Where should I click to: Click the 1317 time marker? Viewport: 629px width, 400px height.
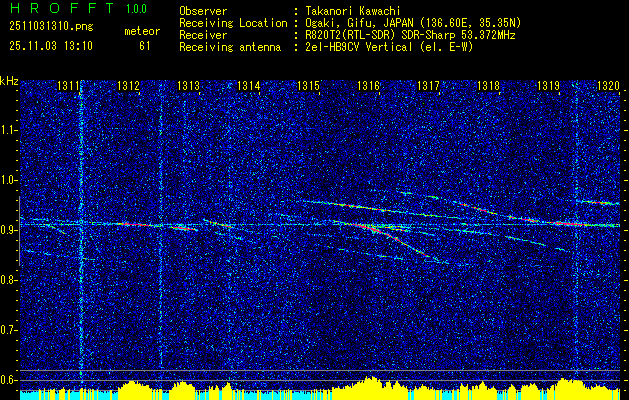pyautogui.click(x=428, y=86)
